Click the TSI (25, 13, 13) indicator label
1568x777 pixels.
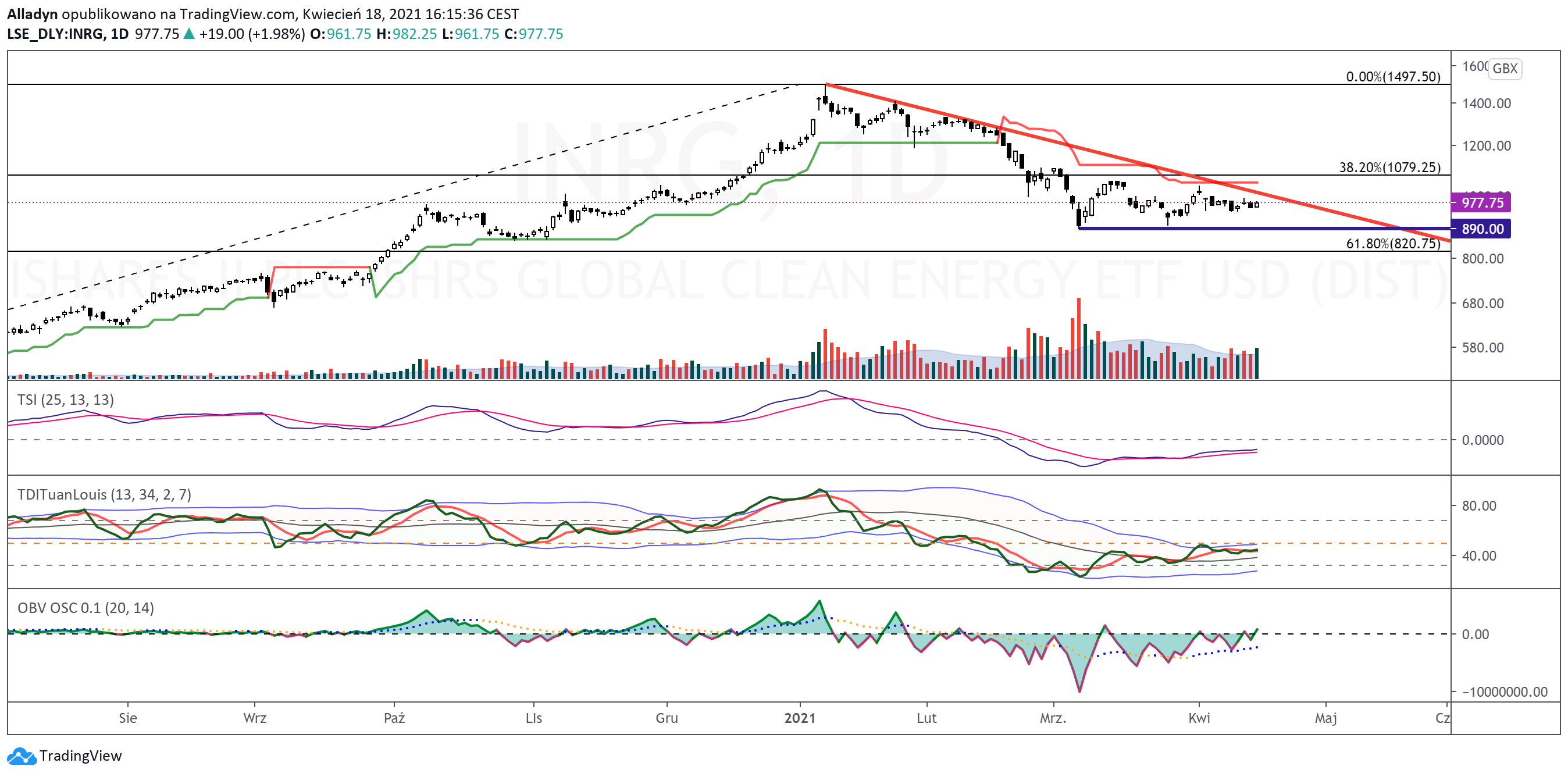point(66,400)
